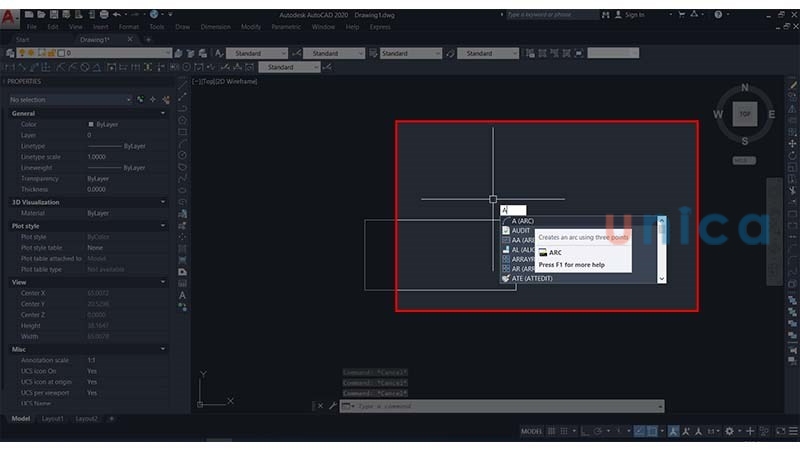800x450 pixels.
Task: Click the ViewCube TOP face
Action: [744, 114]
